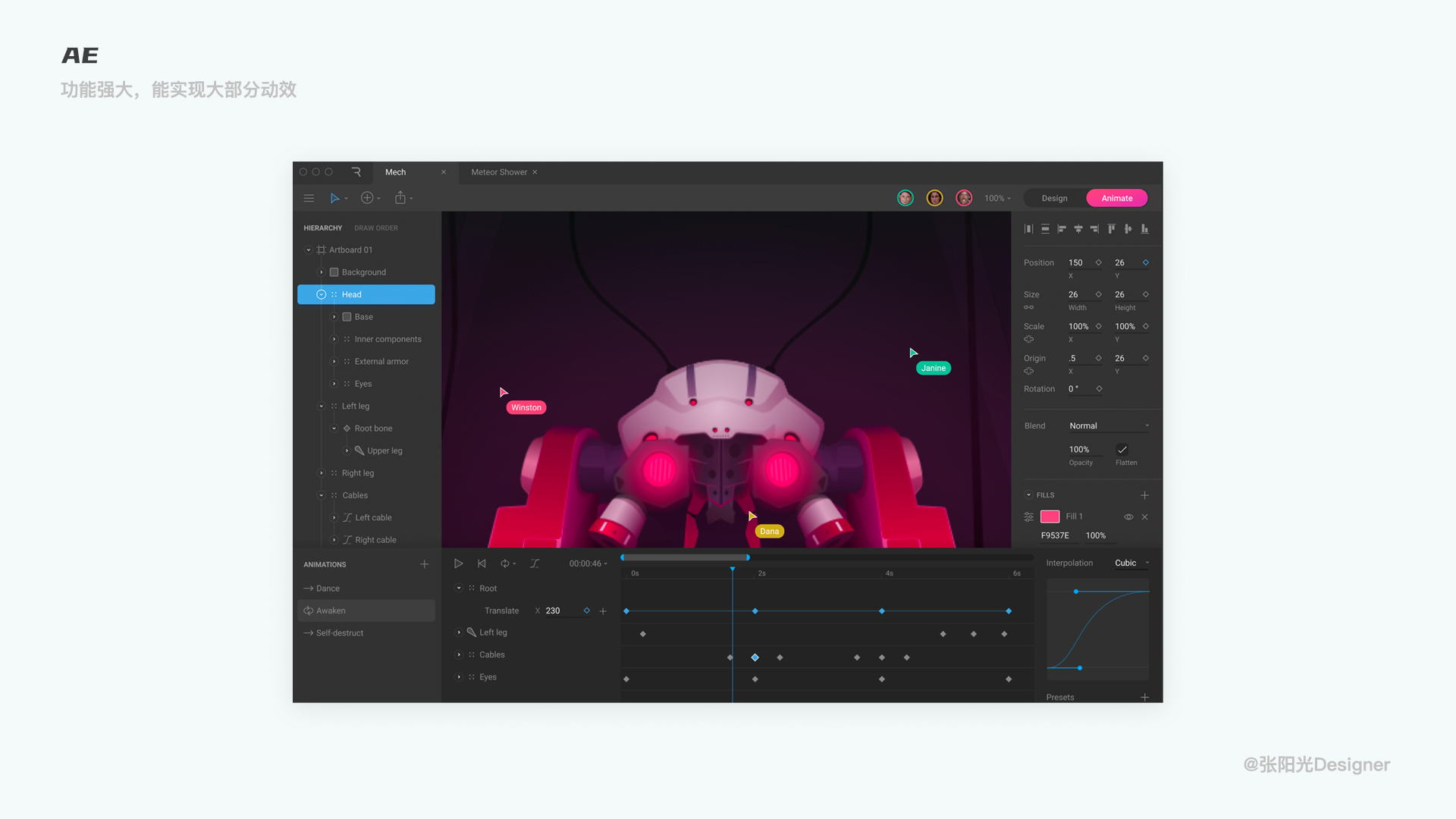Open the add shape plus-circle tool
1456x819 pixels.
[367, 198]
